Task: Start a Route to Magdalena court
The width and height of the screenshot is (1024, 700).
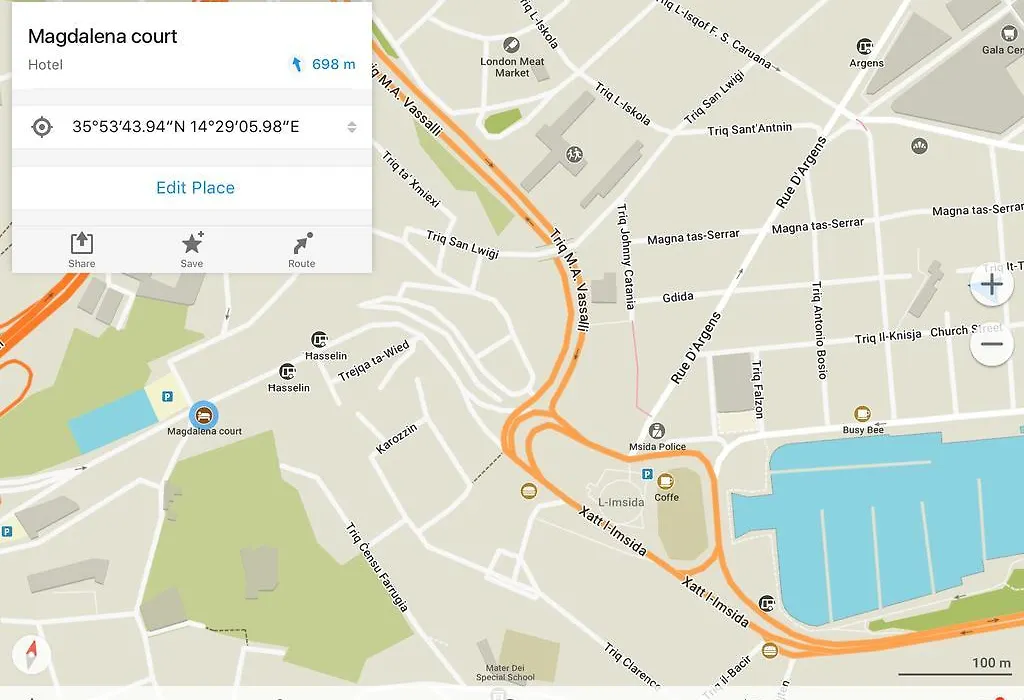Action: [x=302, y=243]
